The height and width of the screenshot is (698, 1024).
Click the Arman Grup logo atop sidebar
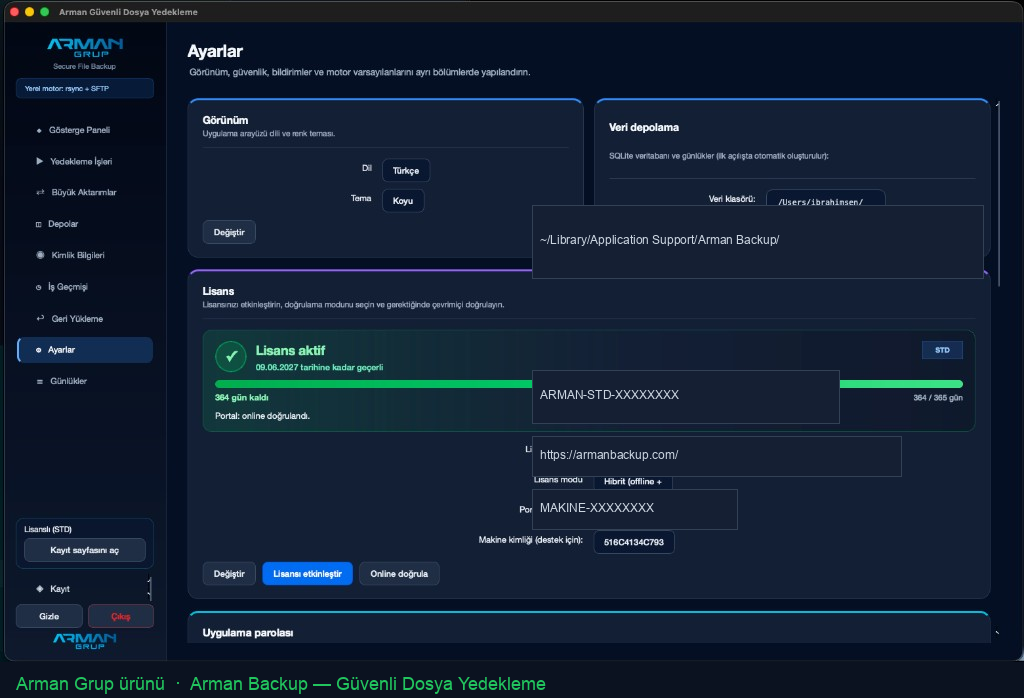coord(85,47)
